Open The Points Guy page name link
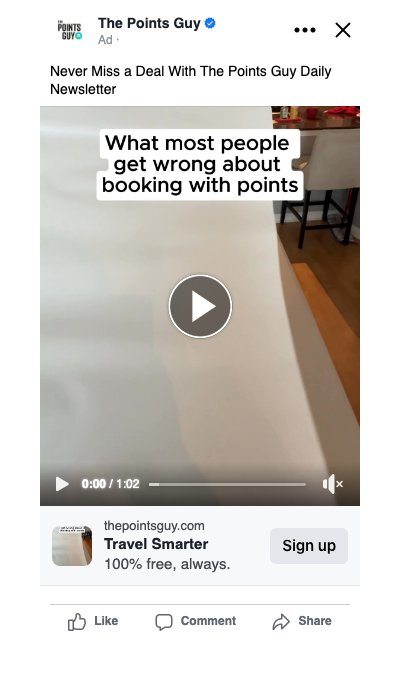 click(149, 23)
